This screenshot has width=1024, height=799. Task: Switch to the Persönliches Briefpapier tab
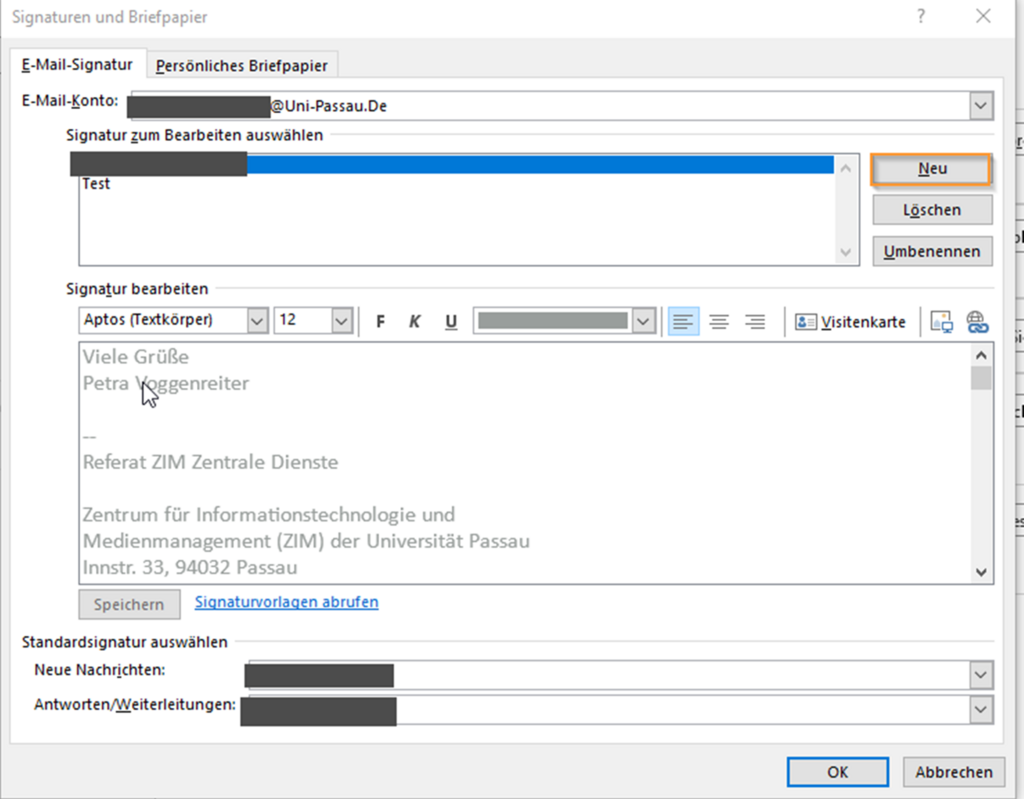coord(242,65)
